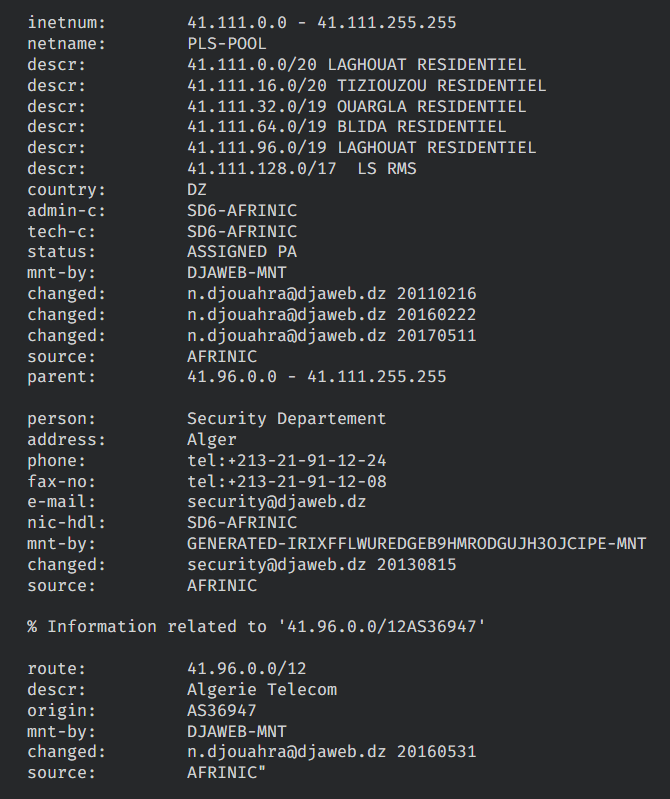Click the n.djouahra@djaweb.dz 20110216 changed entry
Screen dimensions: 670x799
(x=331, y=294)
